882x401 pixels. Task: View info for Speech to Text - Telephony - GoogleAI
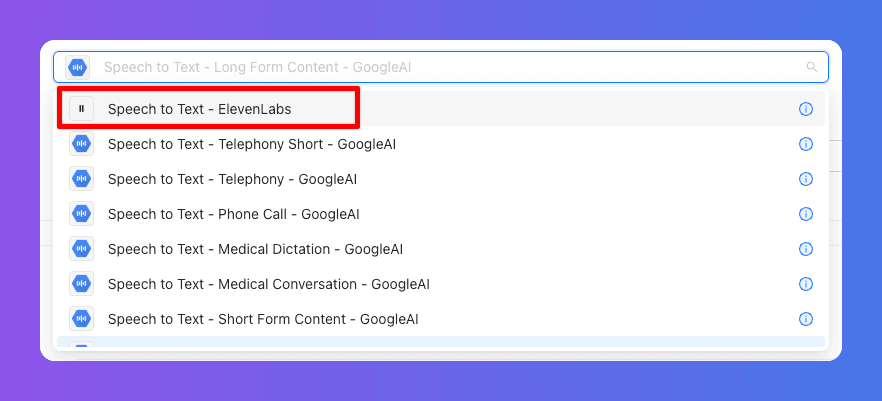[806, 179]
